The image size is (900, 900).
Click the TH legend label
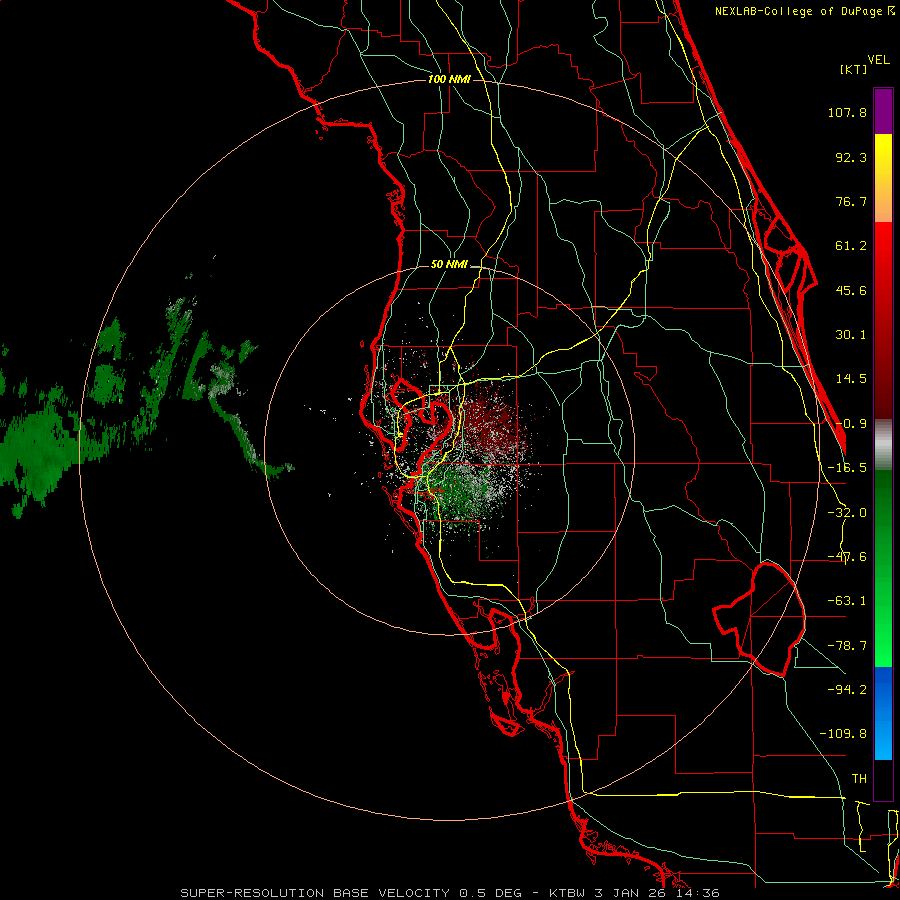859,779
